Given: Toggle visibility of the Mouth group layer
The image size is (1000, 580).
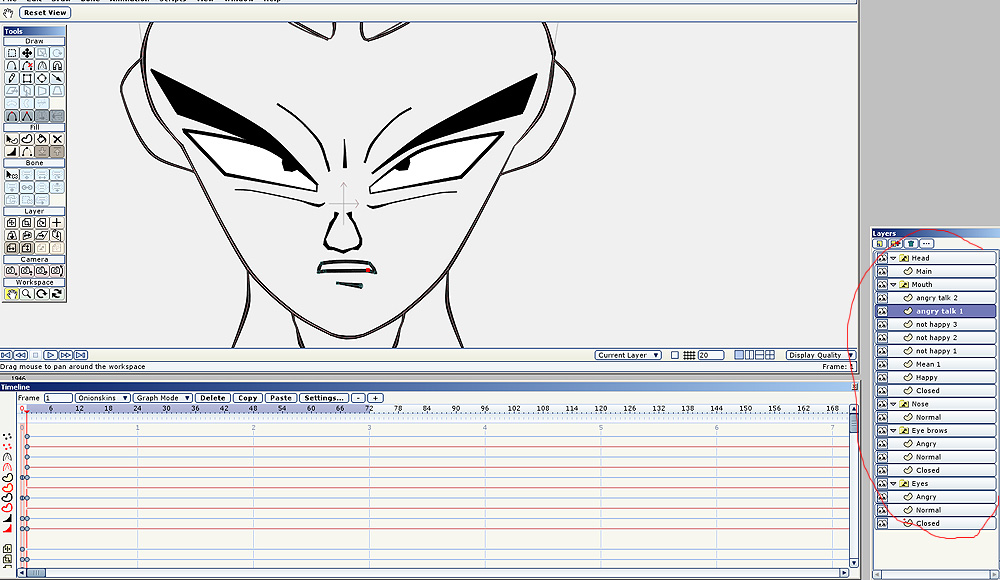Looking at the screenshot, I should [882, 285].
